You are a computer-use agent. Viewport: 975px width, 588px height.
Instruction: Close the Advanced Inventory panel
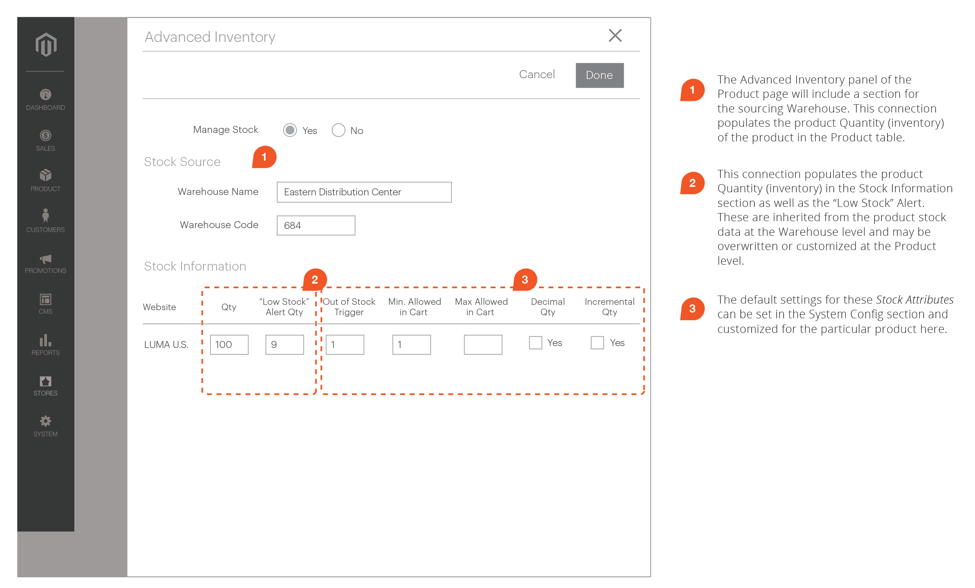pos(615,36)
